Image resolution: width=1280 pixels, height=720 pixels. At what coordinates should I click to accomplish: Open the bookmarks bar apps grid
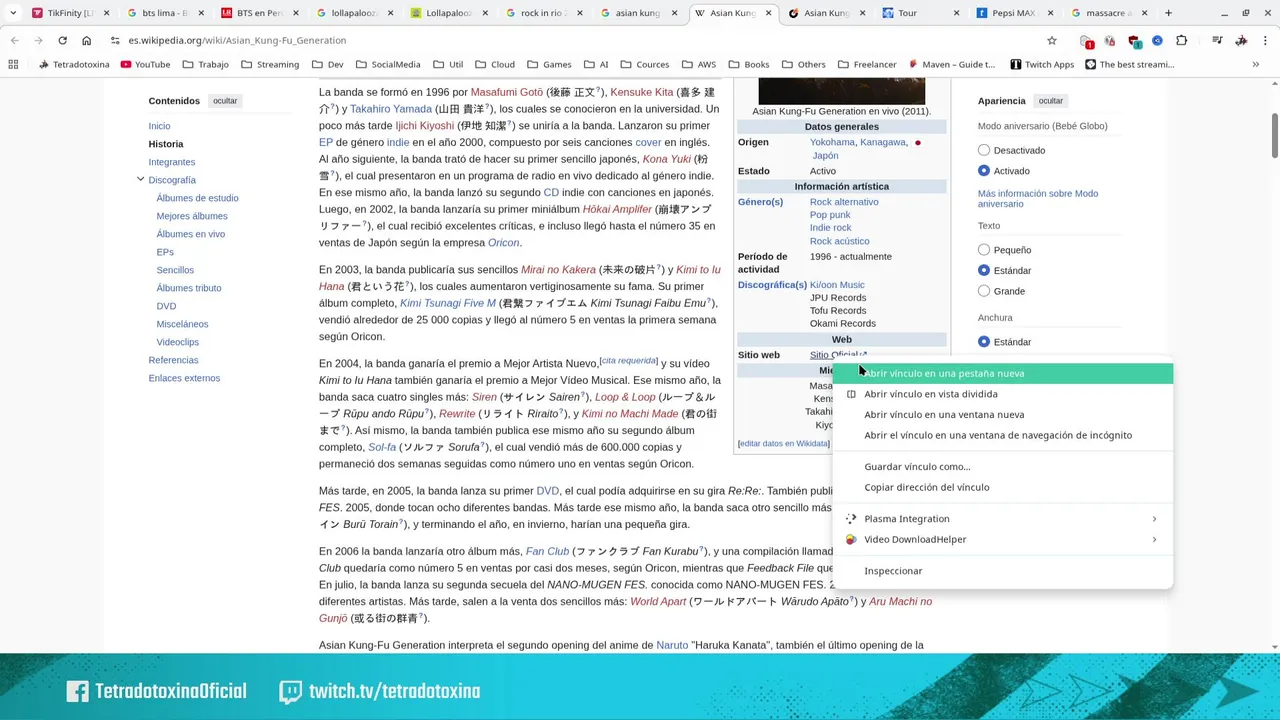click(x=13, y=64)
